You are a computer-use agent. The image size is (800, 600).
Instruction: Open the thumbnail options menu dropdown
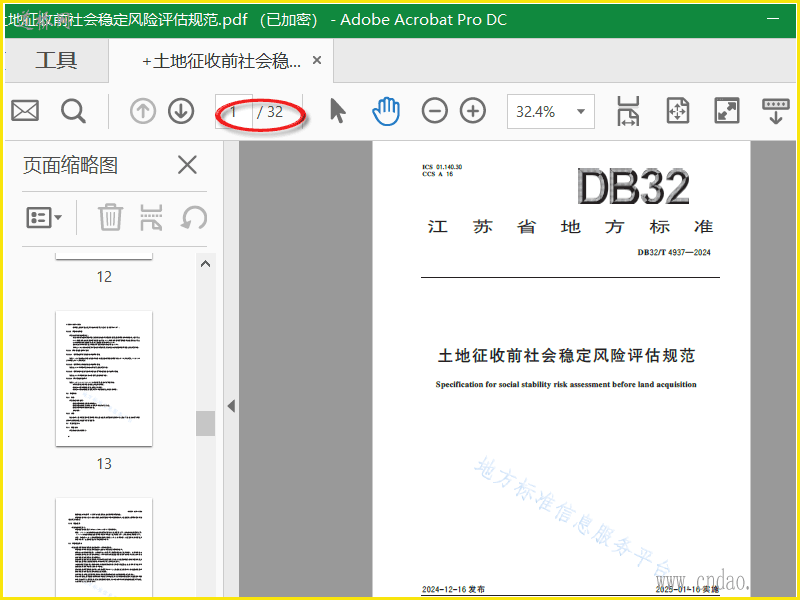tap(44, 218)
